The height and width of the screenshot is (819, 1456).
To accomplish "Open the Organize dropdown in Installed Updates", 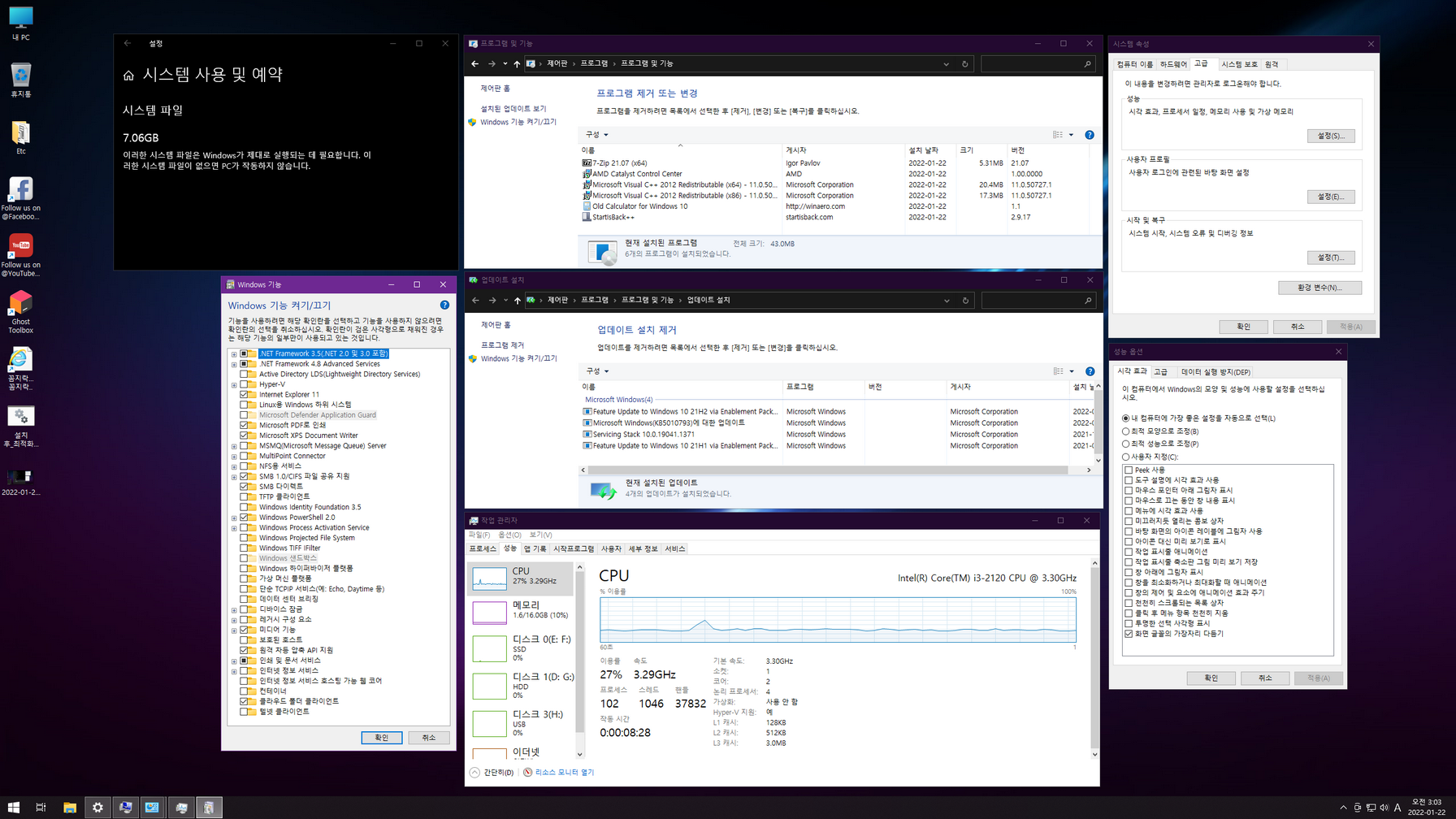I will (597, 371).
